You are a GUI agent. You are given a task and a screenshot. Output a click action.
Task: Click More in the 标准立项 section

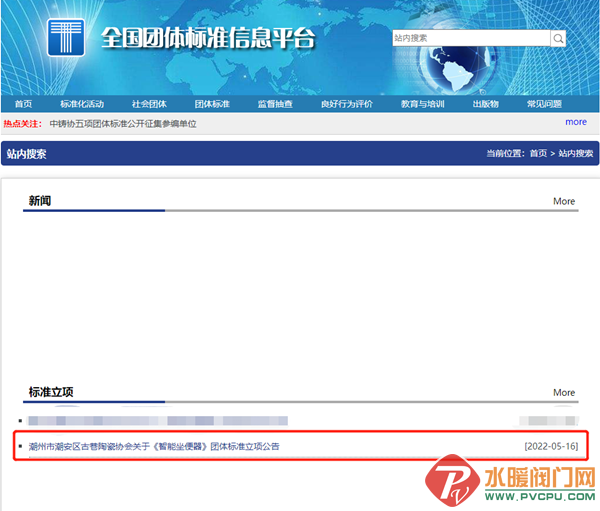coord(564,393)
